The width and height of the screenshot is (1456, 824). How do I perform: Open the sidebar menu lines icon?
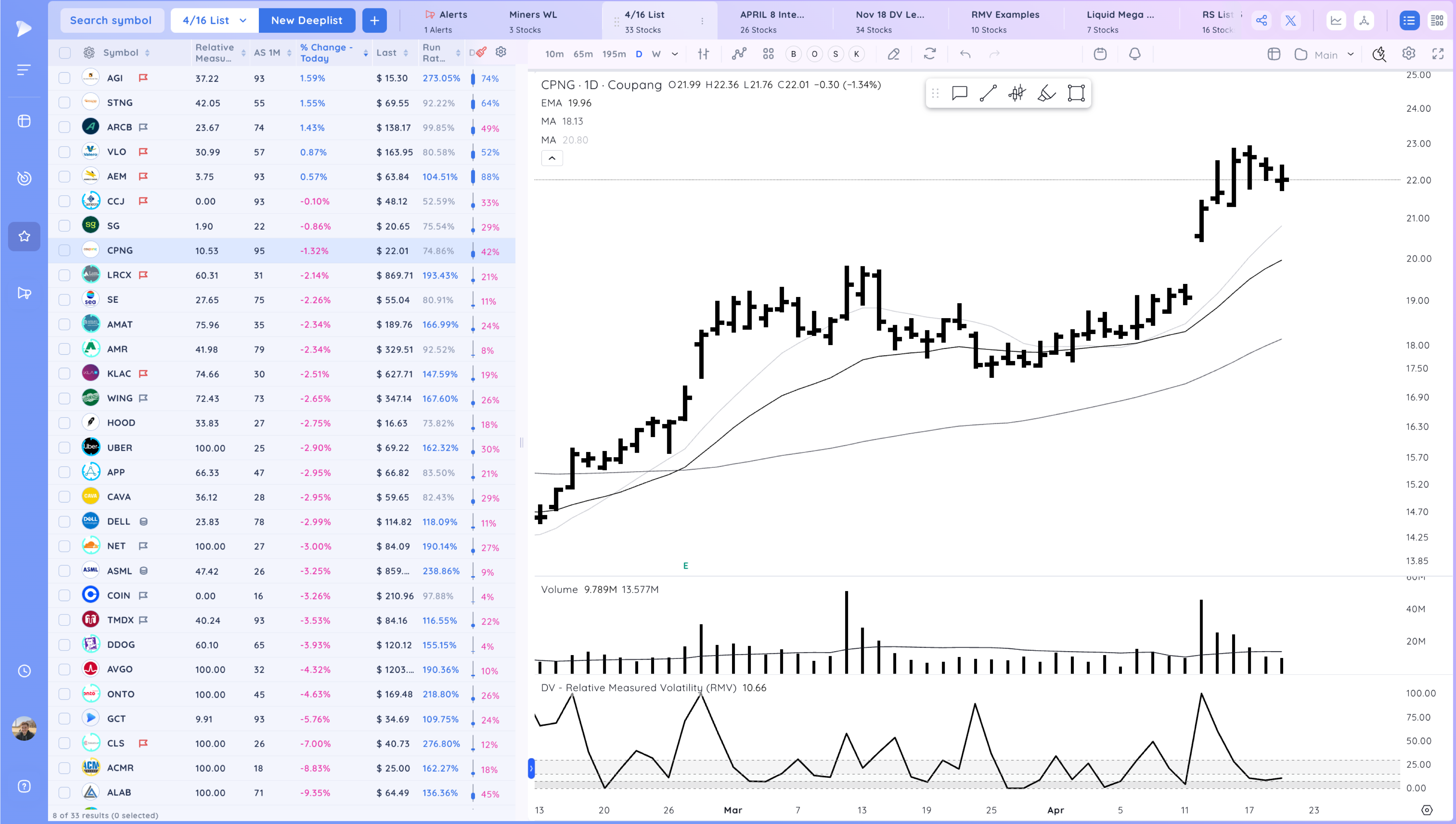(24, 70)
